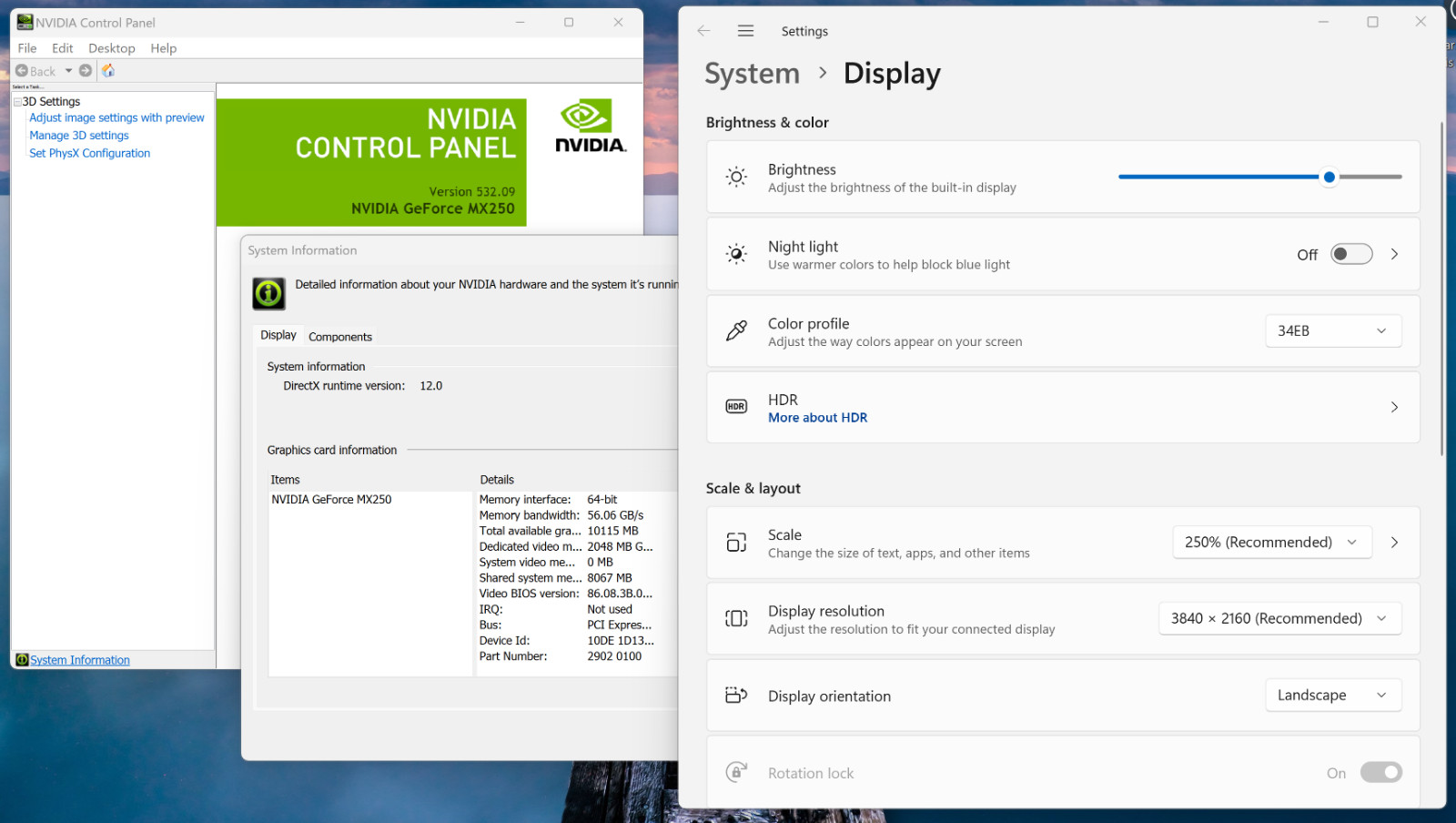
Task: Toggle the Rotation lock switch
Action: pos(1380,772)
